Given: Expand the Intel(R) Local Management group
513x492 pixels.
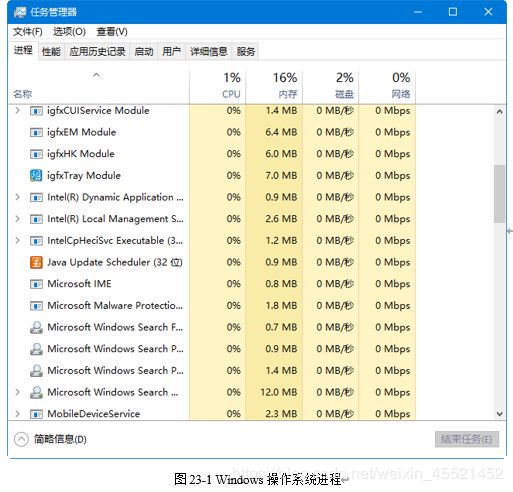Looking at the screenshot, I should point(18,219).
